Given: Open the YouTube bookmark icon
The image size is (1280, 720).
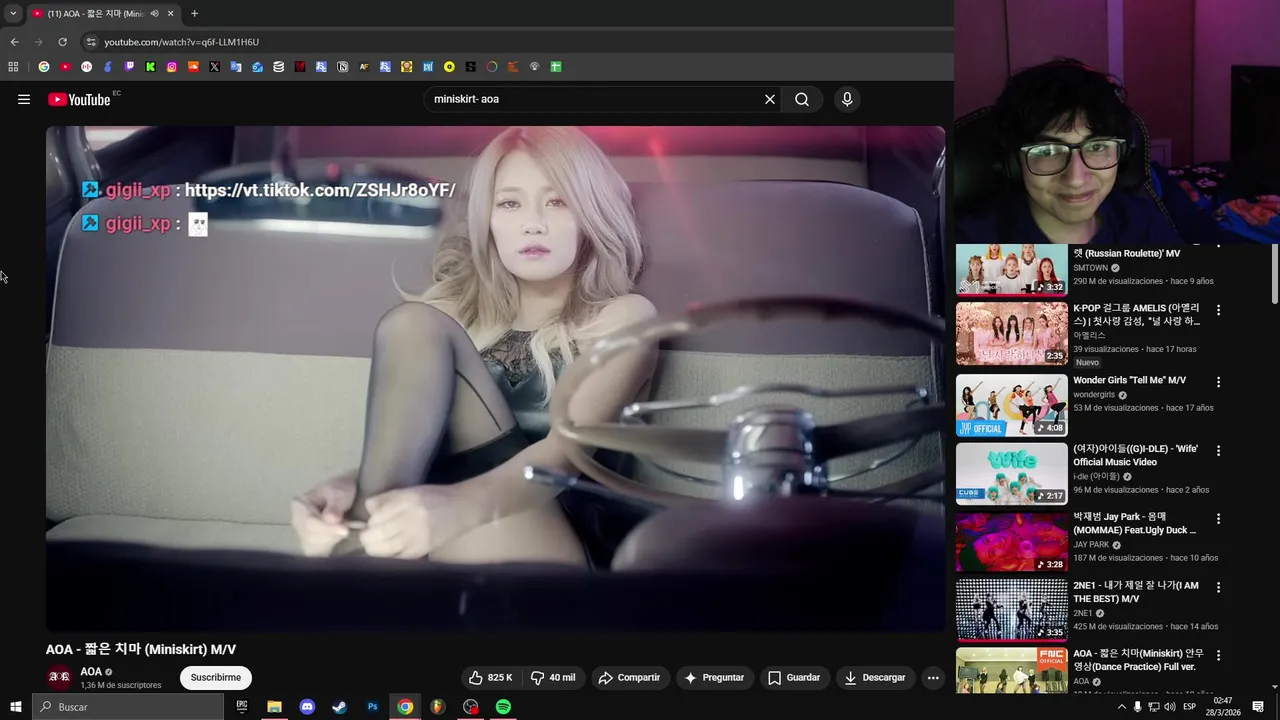Looking at the screenshot, I should point(65,67).
